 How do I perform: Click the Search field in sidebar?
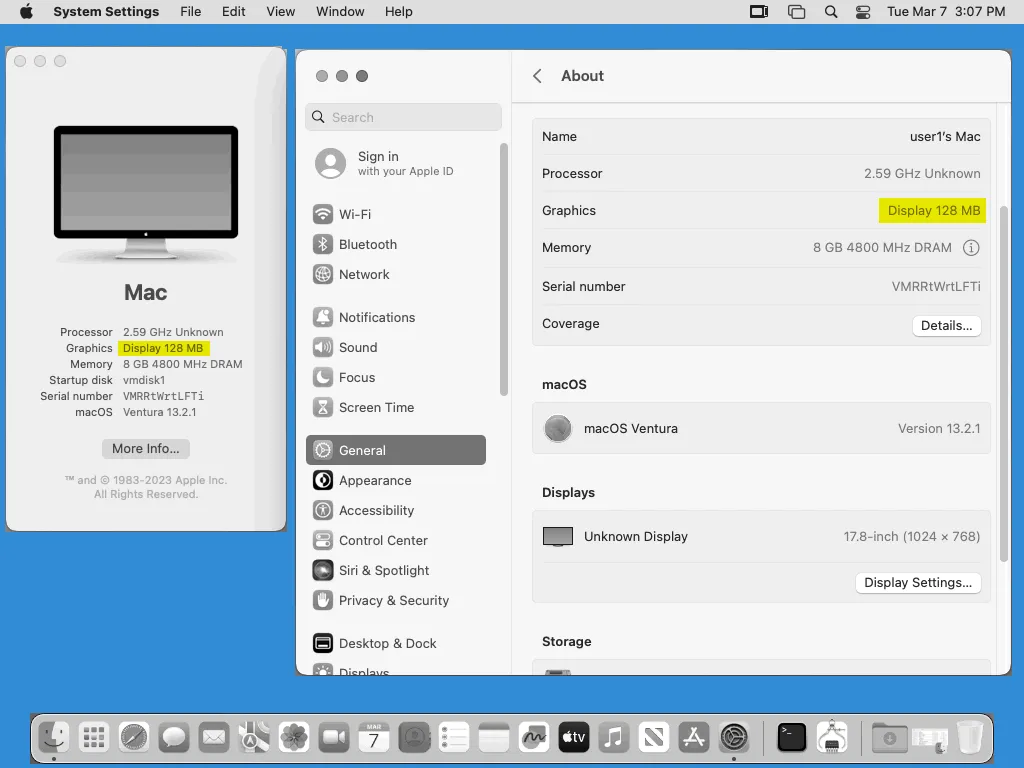(x=403, y=117)
